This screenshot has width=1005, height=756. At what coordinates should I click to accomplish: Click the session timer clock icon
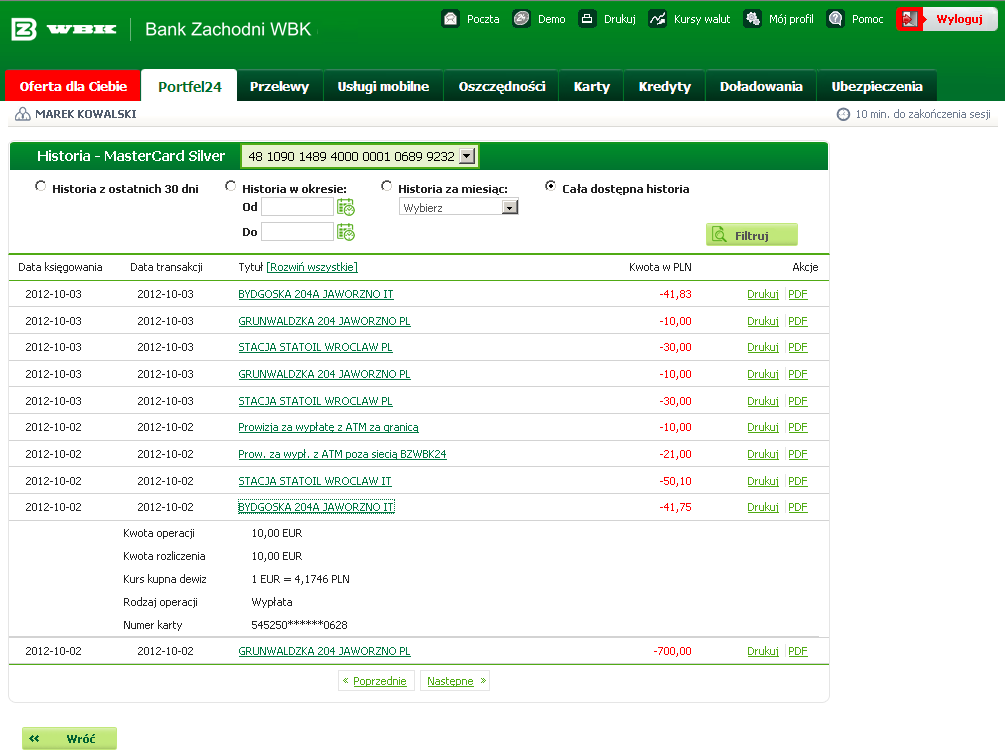(843, 114)
